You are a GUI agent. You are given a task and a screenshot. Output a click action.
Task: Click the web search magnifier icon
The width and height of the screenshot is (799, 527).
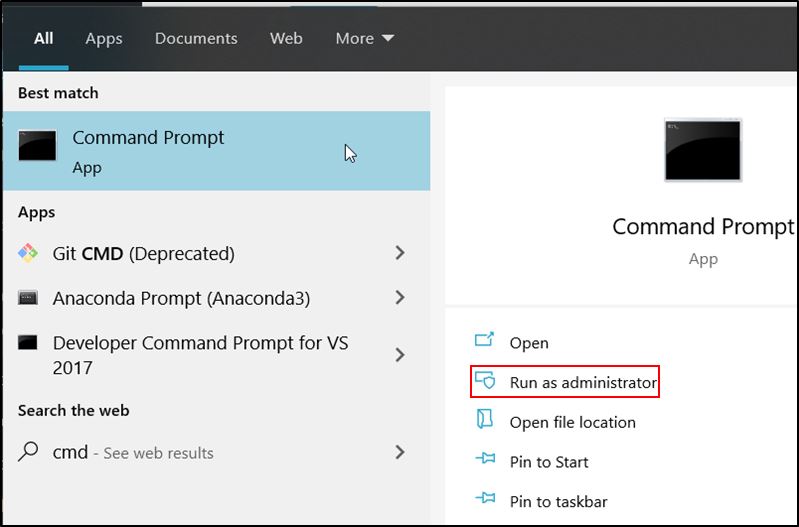tap(28, 451)
